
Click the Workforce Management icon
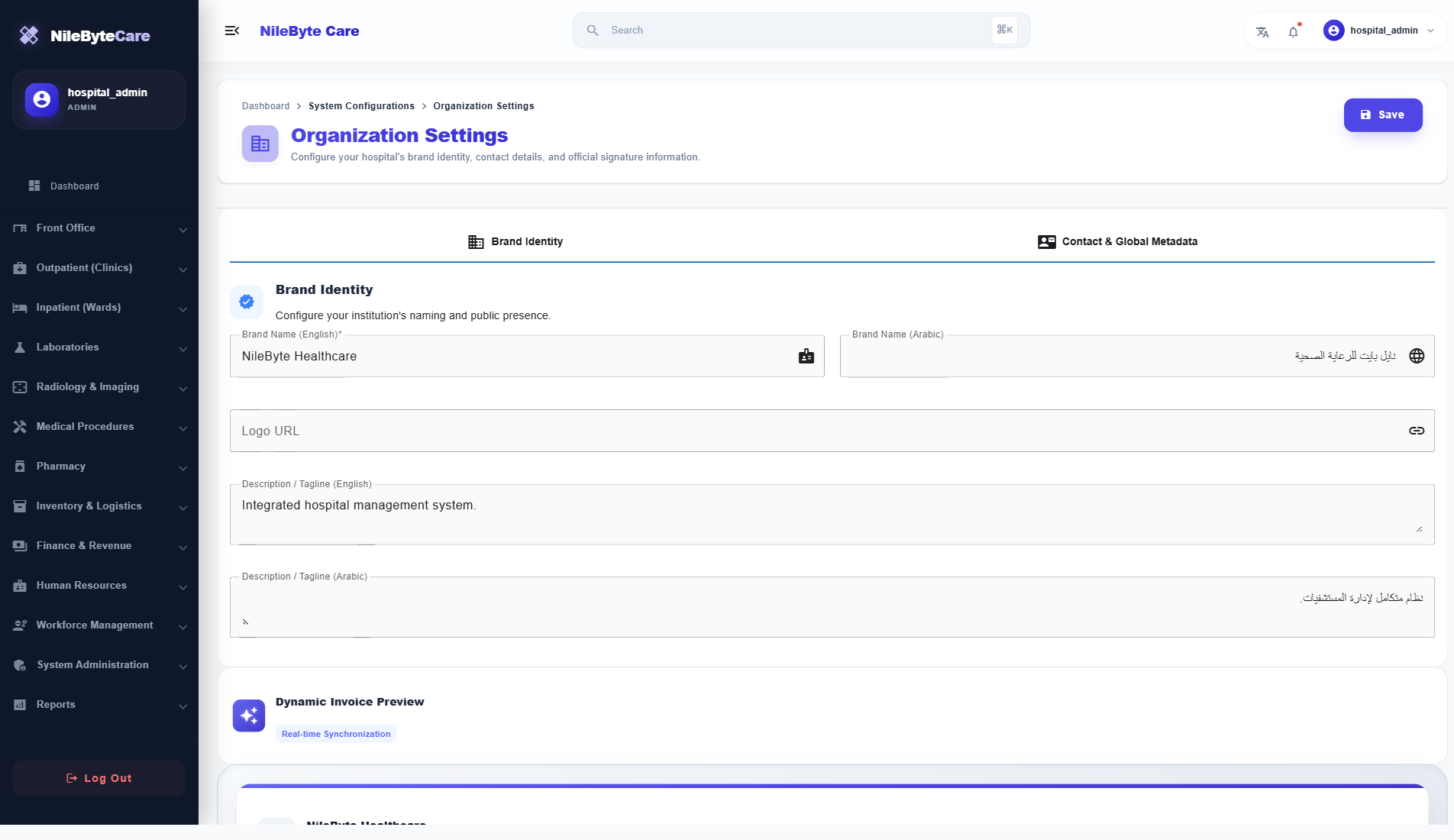coord(20,625)
